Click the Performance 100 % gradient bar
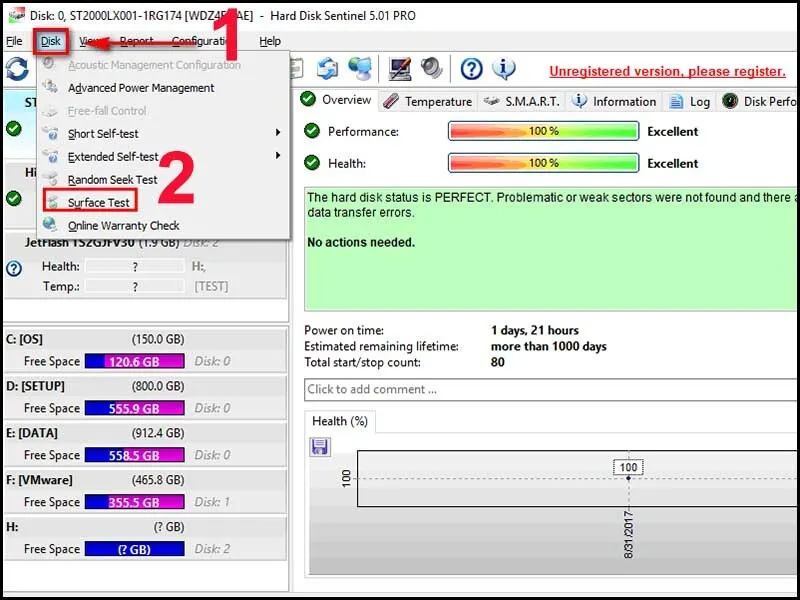This screenshot has width=800, height=600. click(x=543, y=131)
